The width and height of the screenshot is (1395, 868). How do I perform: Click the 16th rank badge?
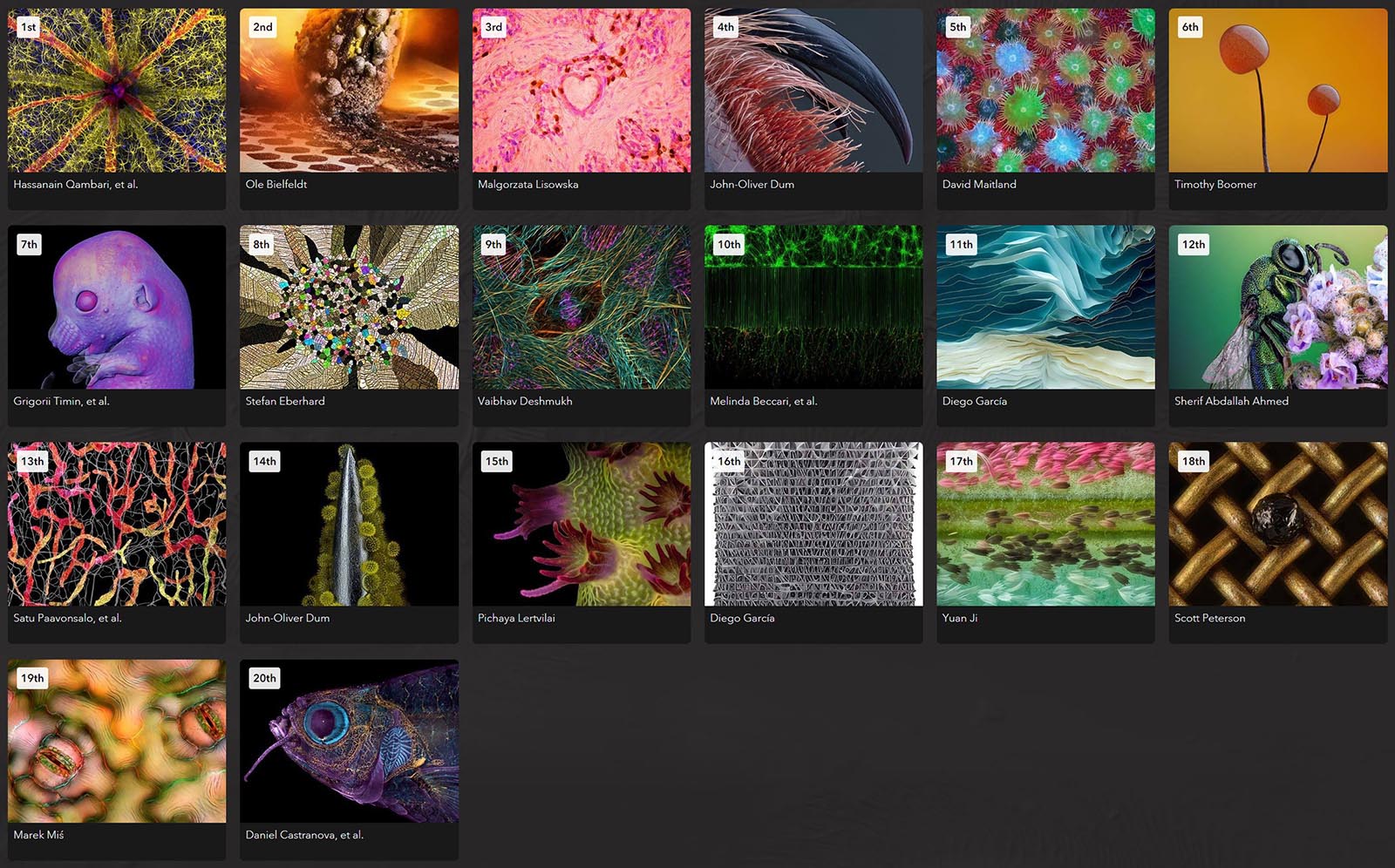(x=729, y=461)
